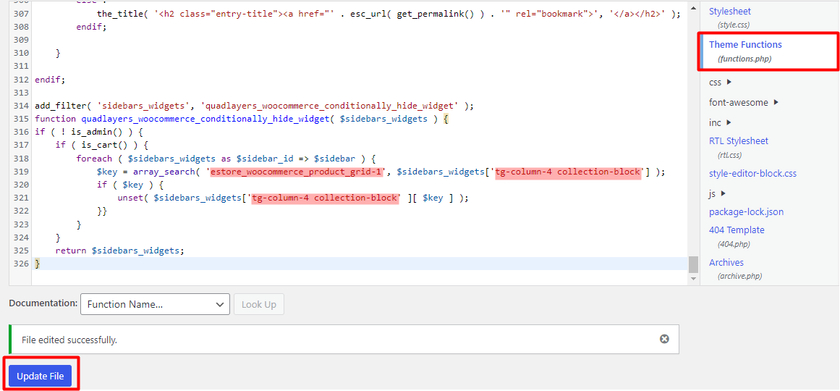Screen dimensions: 840x391
Task: Dismiss the 'File edited successfully' notice
Action: click(x=664, y=339)
